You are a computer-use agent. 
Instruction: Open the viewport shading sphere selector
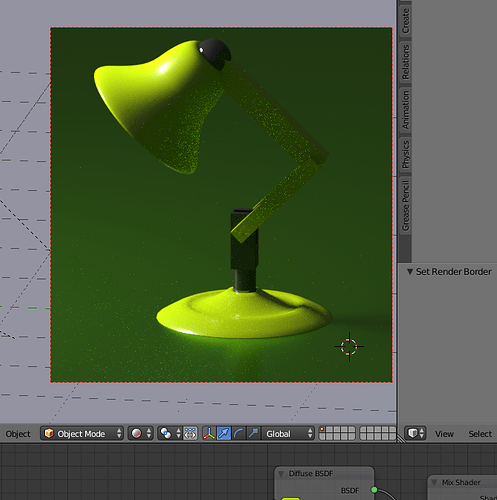[x=141, y=434]
